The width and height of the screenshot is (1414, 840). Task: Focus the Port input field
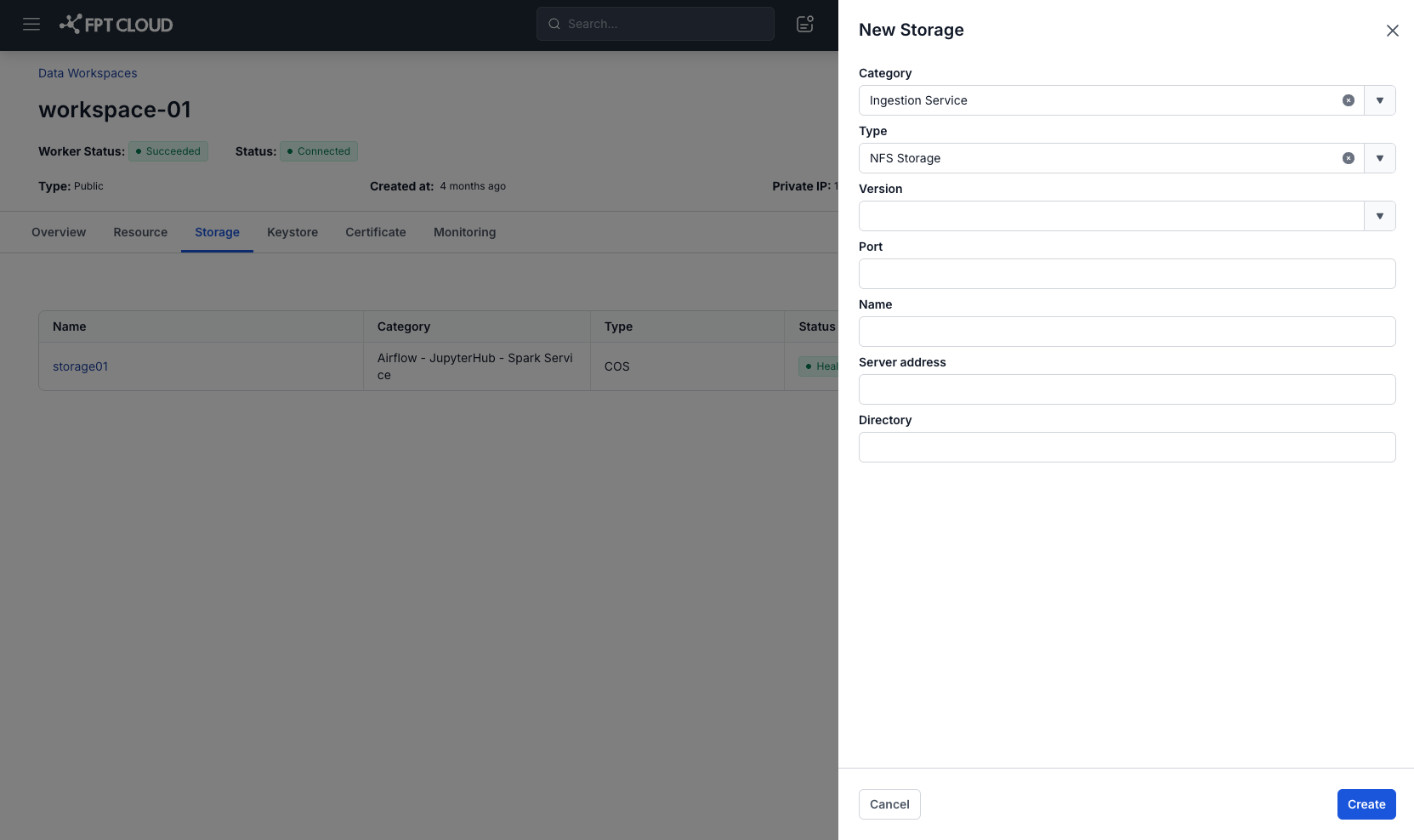pos(1127,274)
